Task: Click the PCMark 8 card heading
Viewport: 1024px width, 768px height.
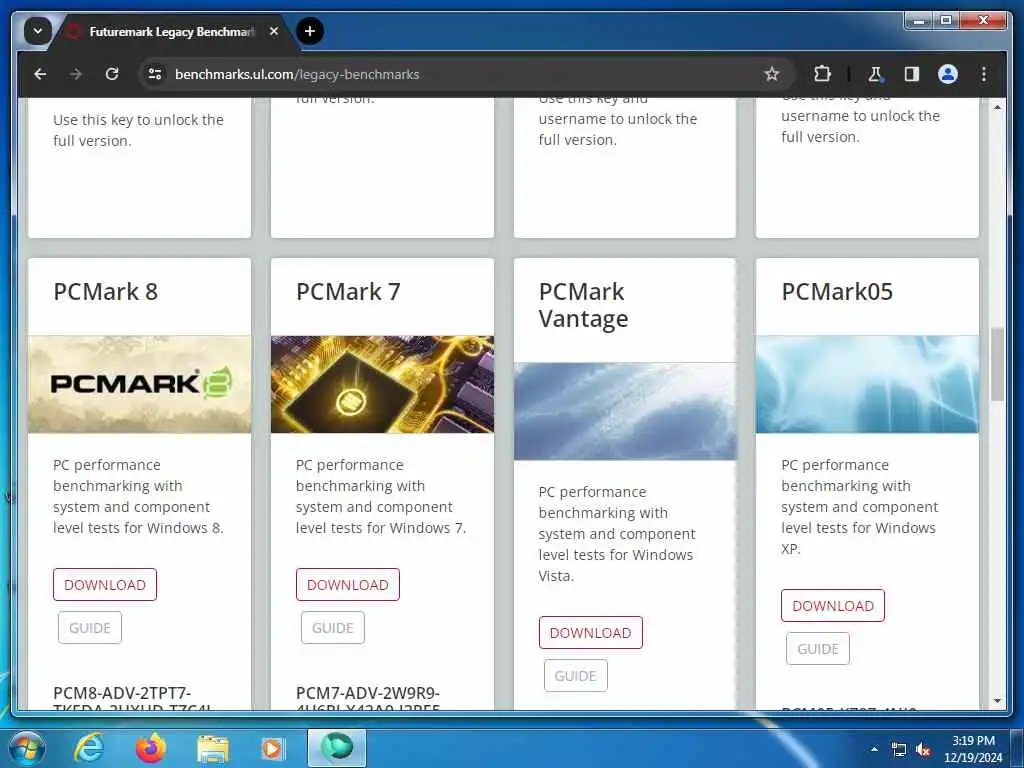Action: click(x=106, y=291)
